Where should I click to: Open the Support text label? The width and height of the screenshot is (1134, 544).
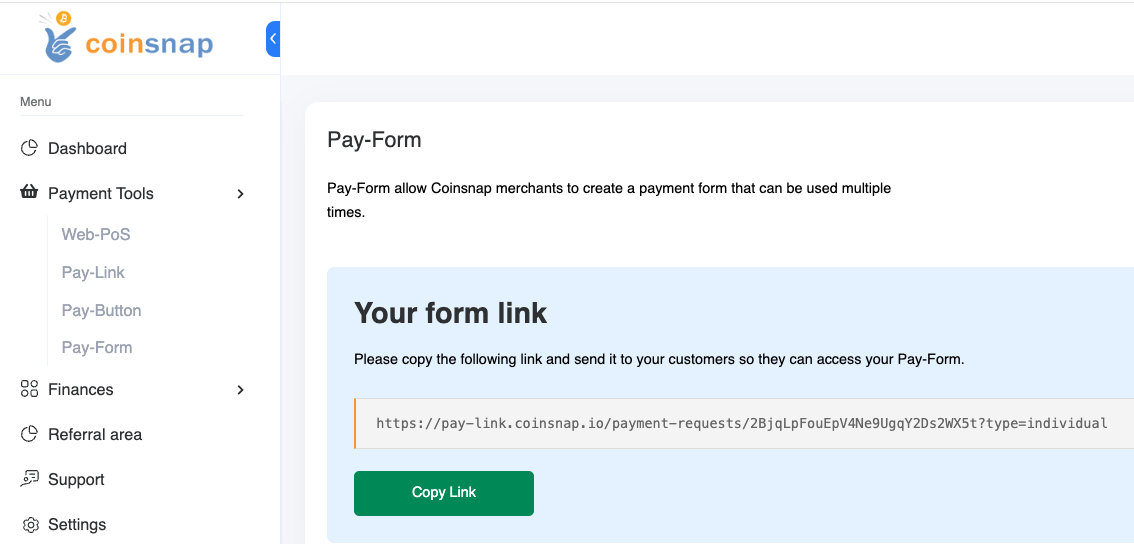pos(76,479)
